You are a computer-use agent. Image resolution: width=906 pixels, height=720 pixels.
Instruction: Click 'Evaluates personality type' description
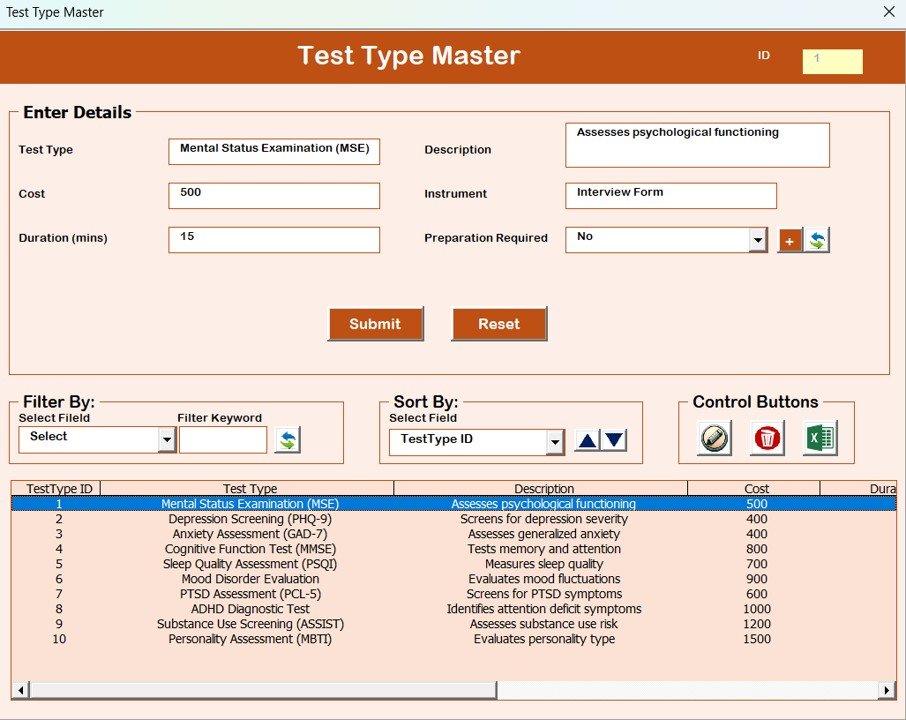point(544,639)
